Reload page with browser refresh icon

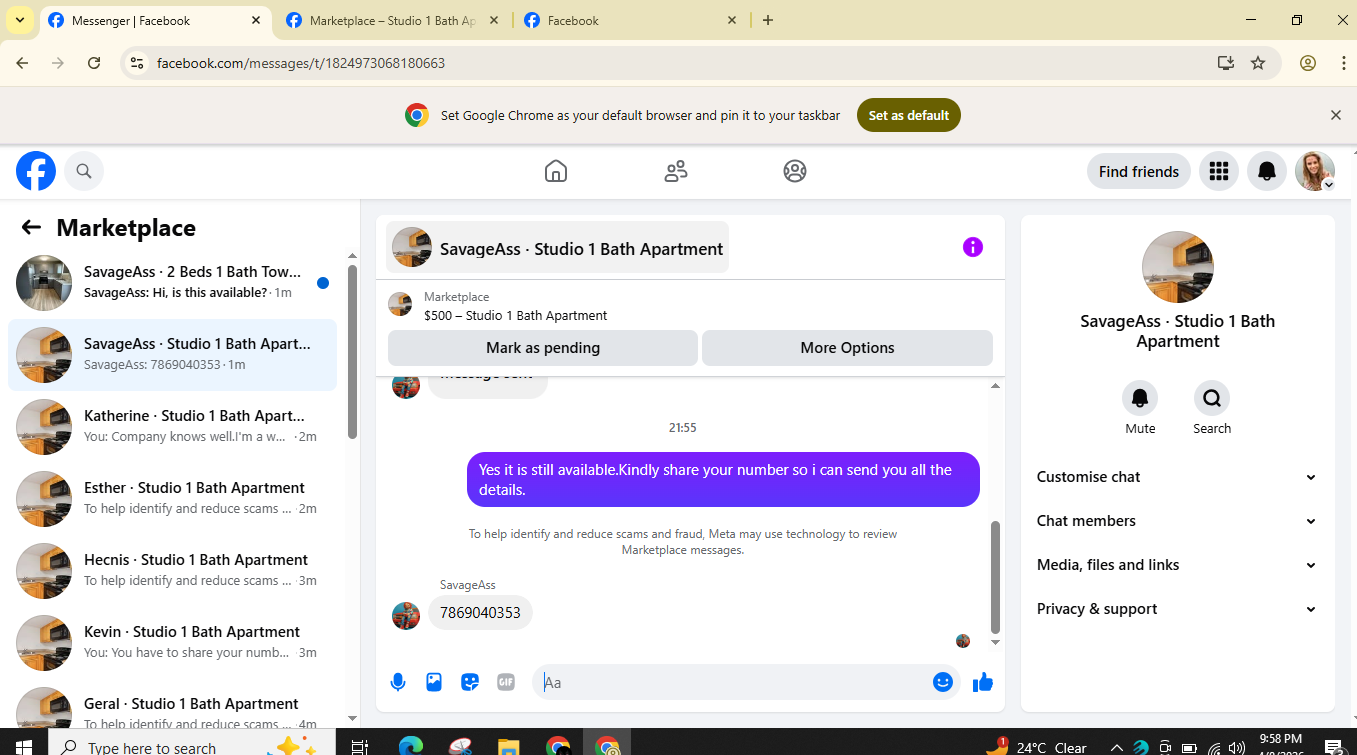(94, 63)
